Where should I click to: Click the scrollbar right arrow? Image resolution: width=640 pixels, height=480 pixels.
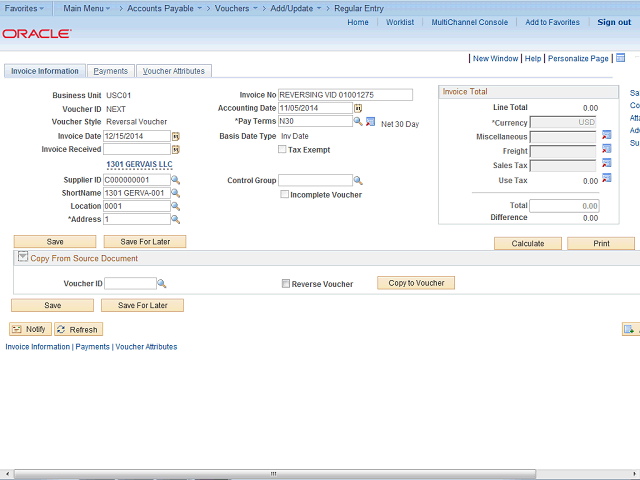pos(635,474)
